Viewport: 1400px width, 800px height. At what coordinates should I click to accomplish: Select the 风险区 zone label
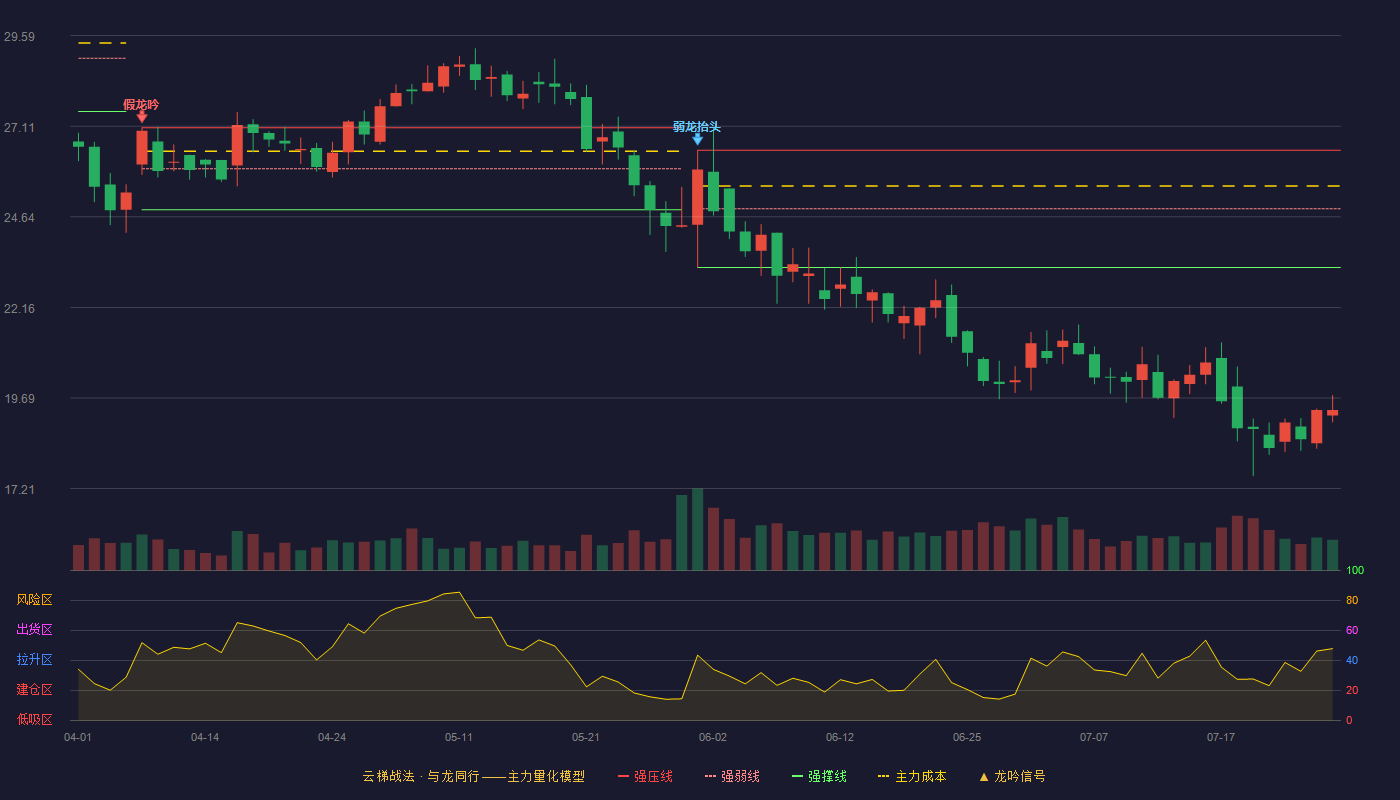(34, 600)
